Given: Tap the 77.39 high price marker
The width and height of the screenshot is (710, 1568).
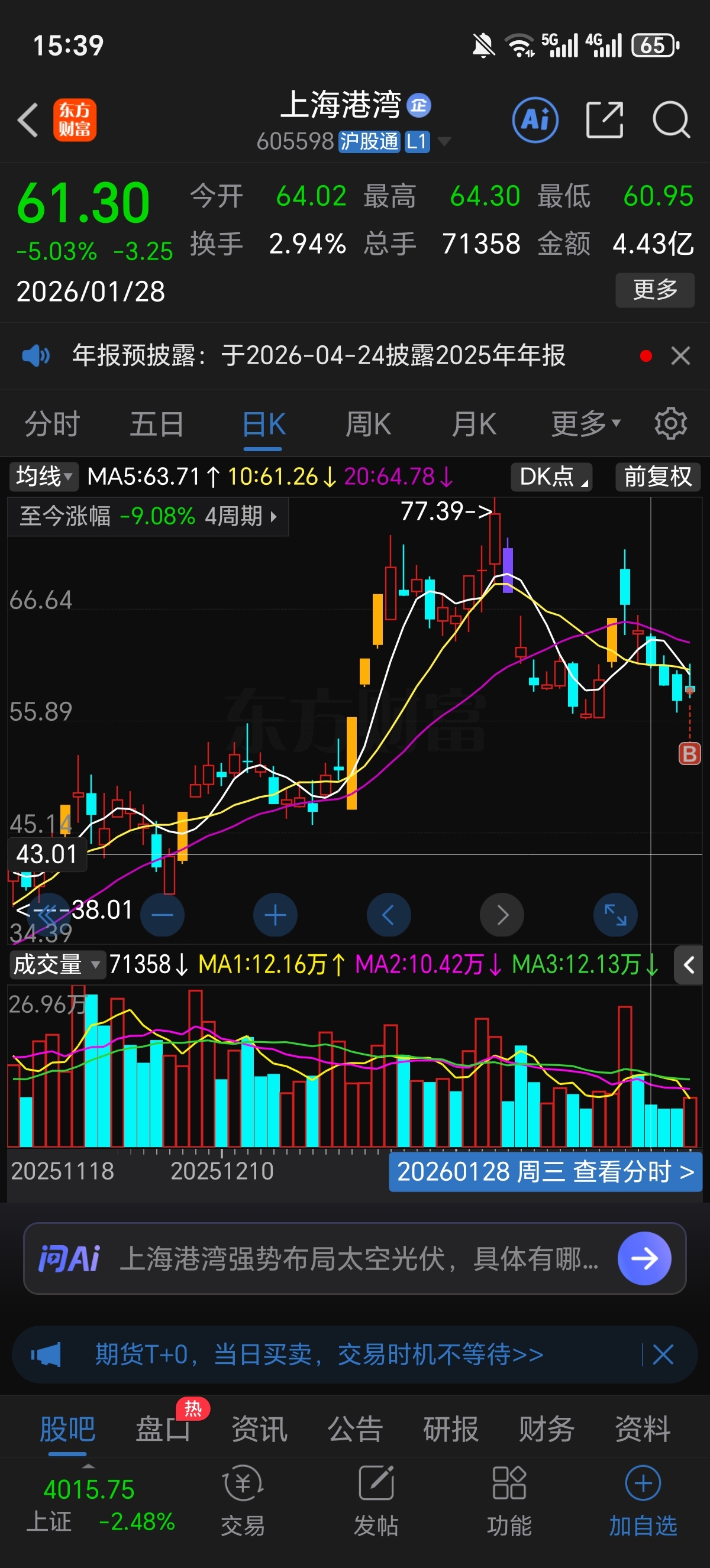Looking at the screenshot, I should point(446,511).
